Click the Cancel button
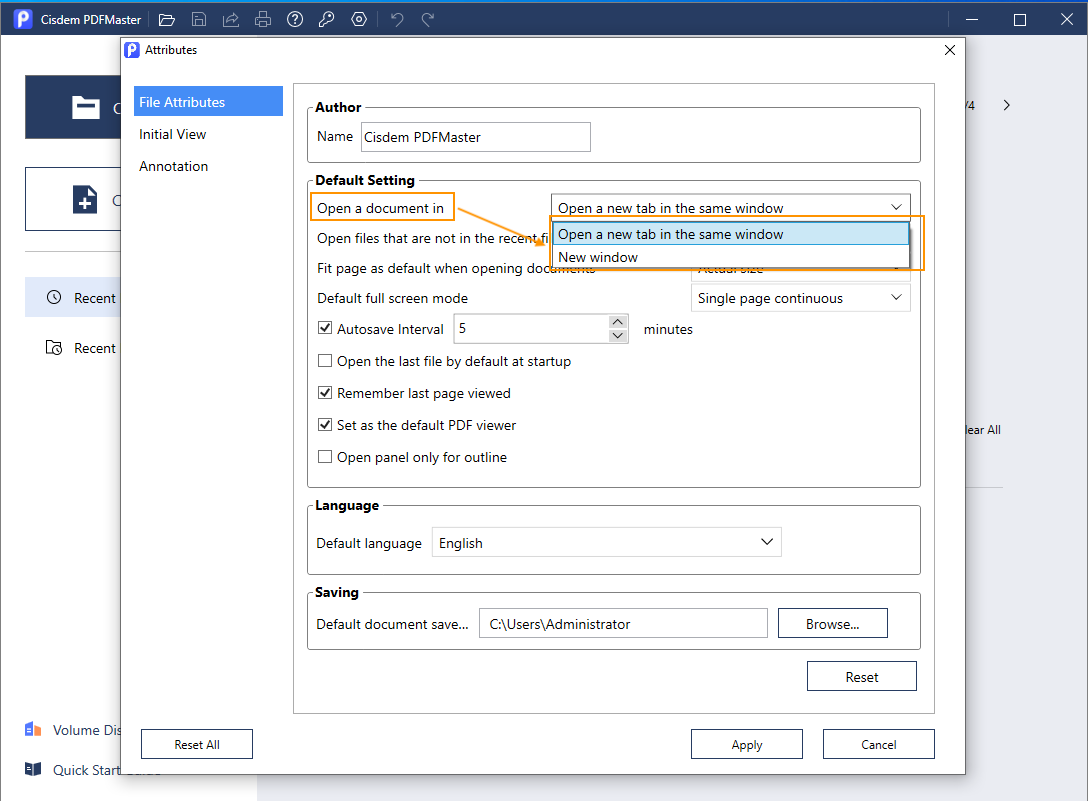The height and width of the screenshot is (801, 1088). pos(878,744)
